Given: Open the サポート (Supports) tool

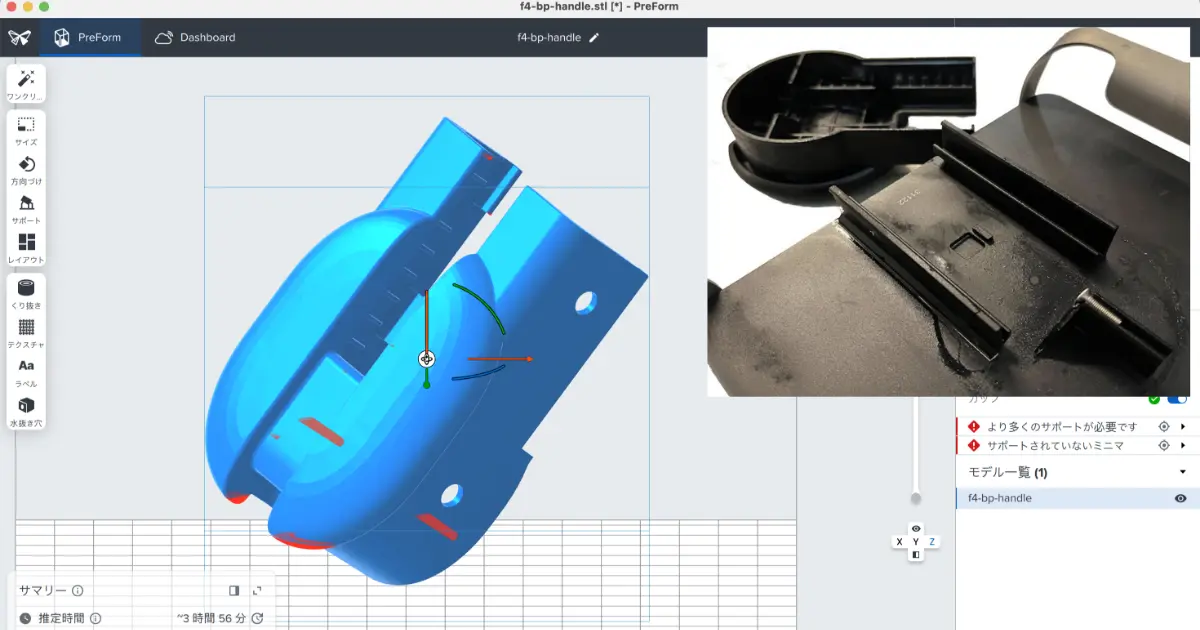Looking at the screenshot, I should point(26,209).
